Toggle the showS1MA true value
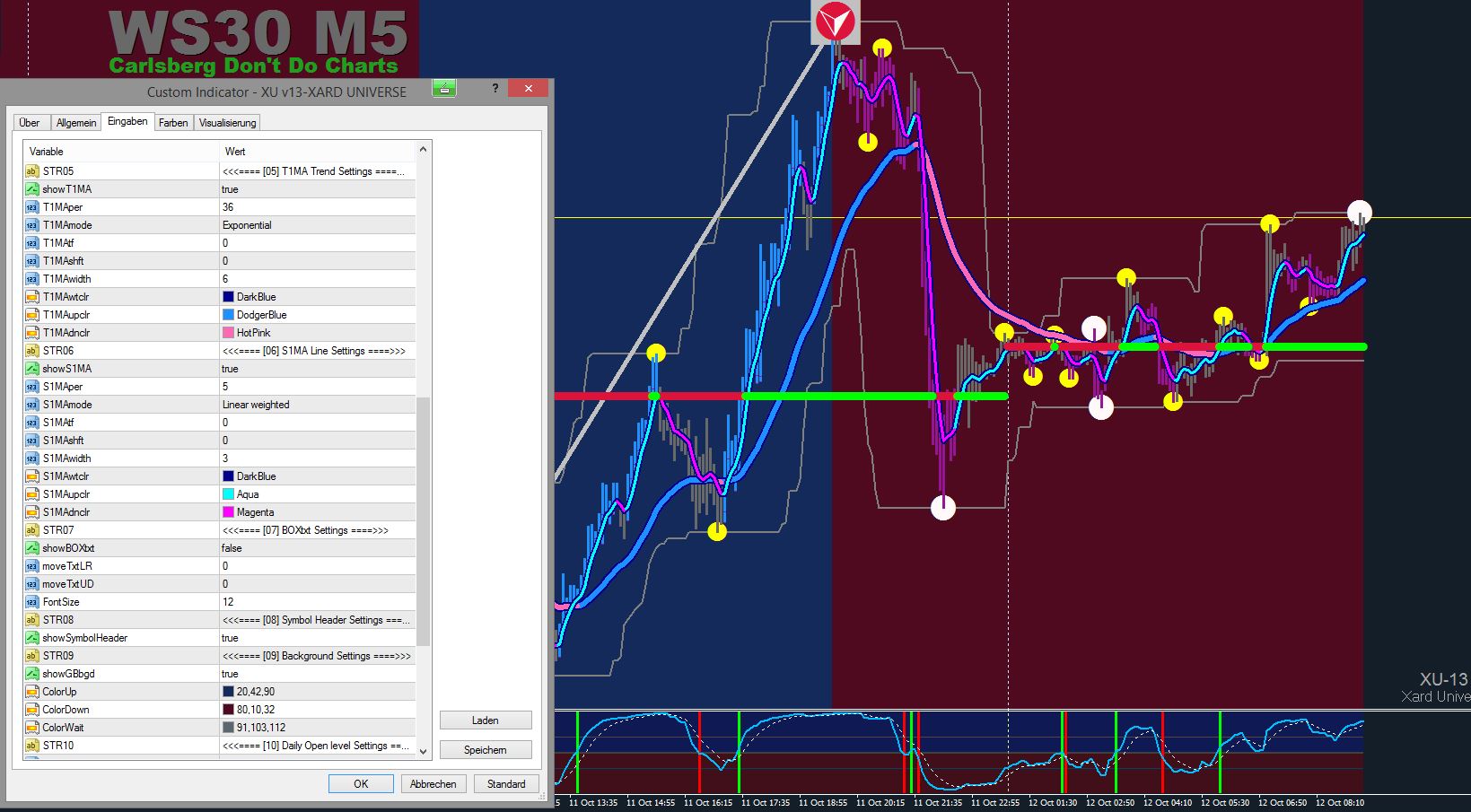This screenshot has height=812, width=1471. [318, 369]
